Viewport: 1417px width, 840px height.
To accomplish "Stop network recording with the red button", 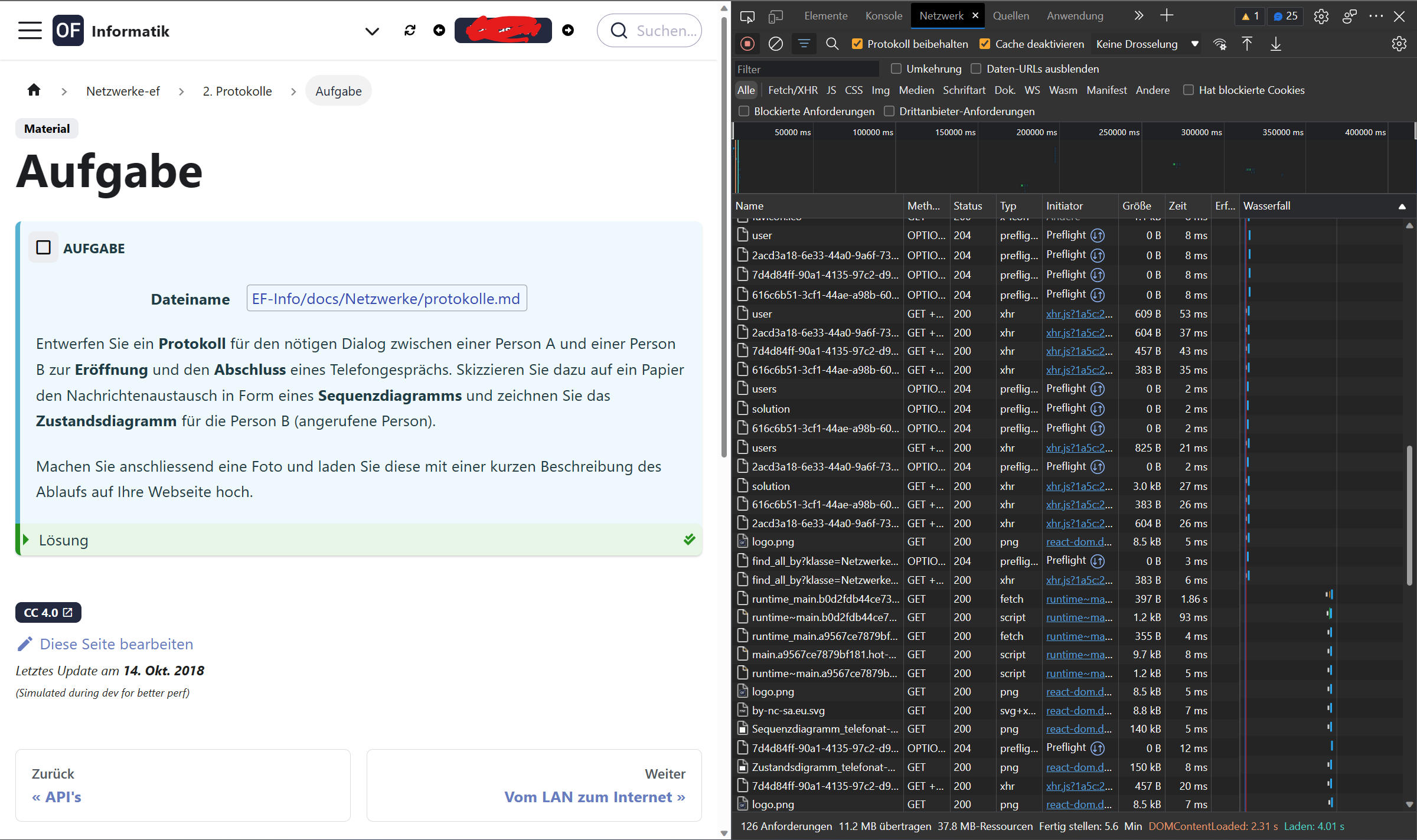I will [747, 44].
